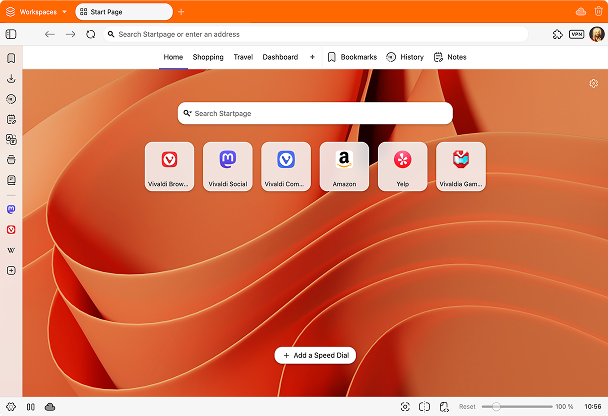The width and height of the screenshot is (608, 416).
Task: Toggle break mode pause button in status bar
Action: 31,407
